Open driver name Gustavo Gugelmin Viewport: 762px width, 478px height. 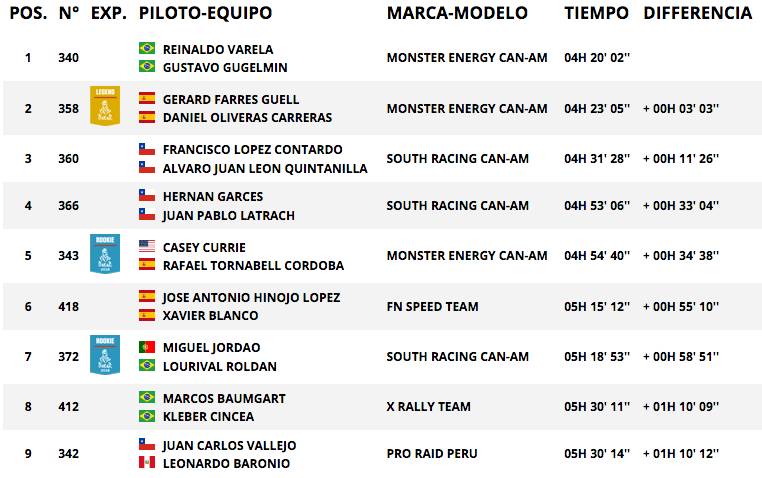tap(225, 68)
